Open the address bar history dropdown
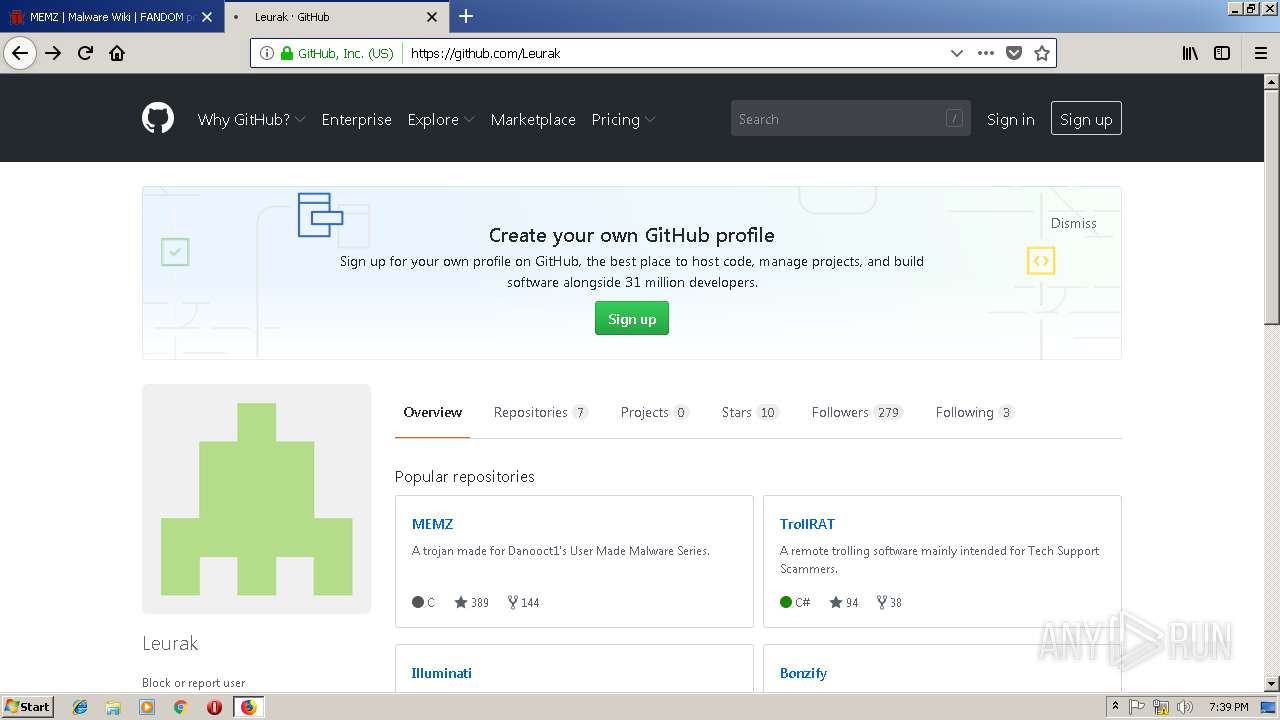Viewport: 1280px width, 720px height. pos(956,53)
